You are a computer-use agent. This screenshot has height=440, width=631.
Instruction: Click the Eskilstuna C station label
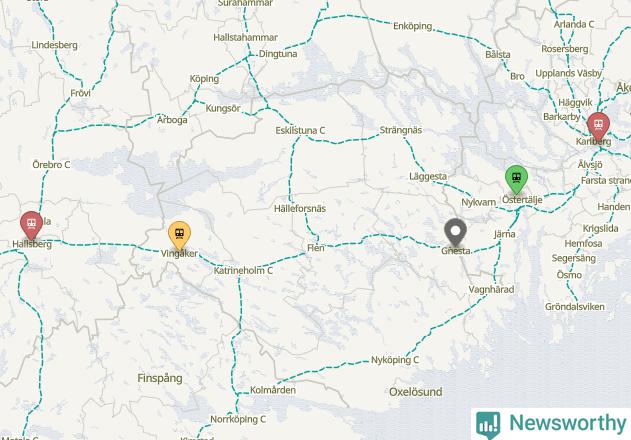click(300, 130)
